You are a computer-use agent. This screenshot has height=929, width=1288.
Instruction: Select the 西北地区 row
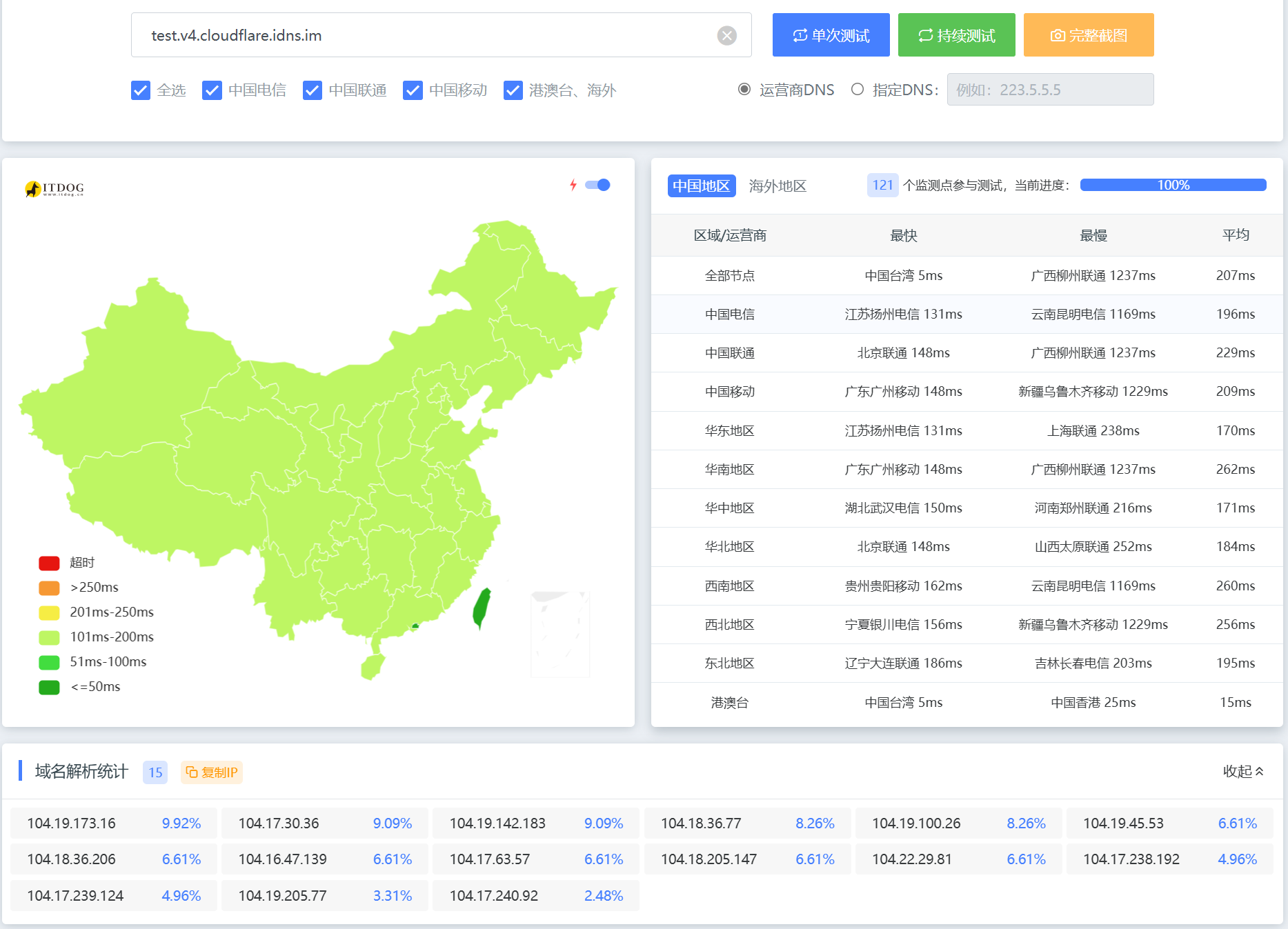pyautogui.click(x=967, y=624)
